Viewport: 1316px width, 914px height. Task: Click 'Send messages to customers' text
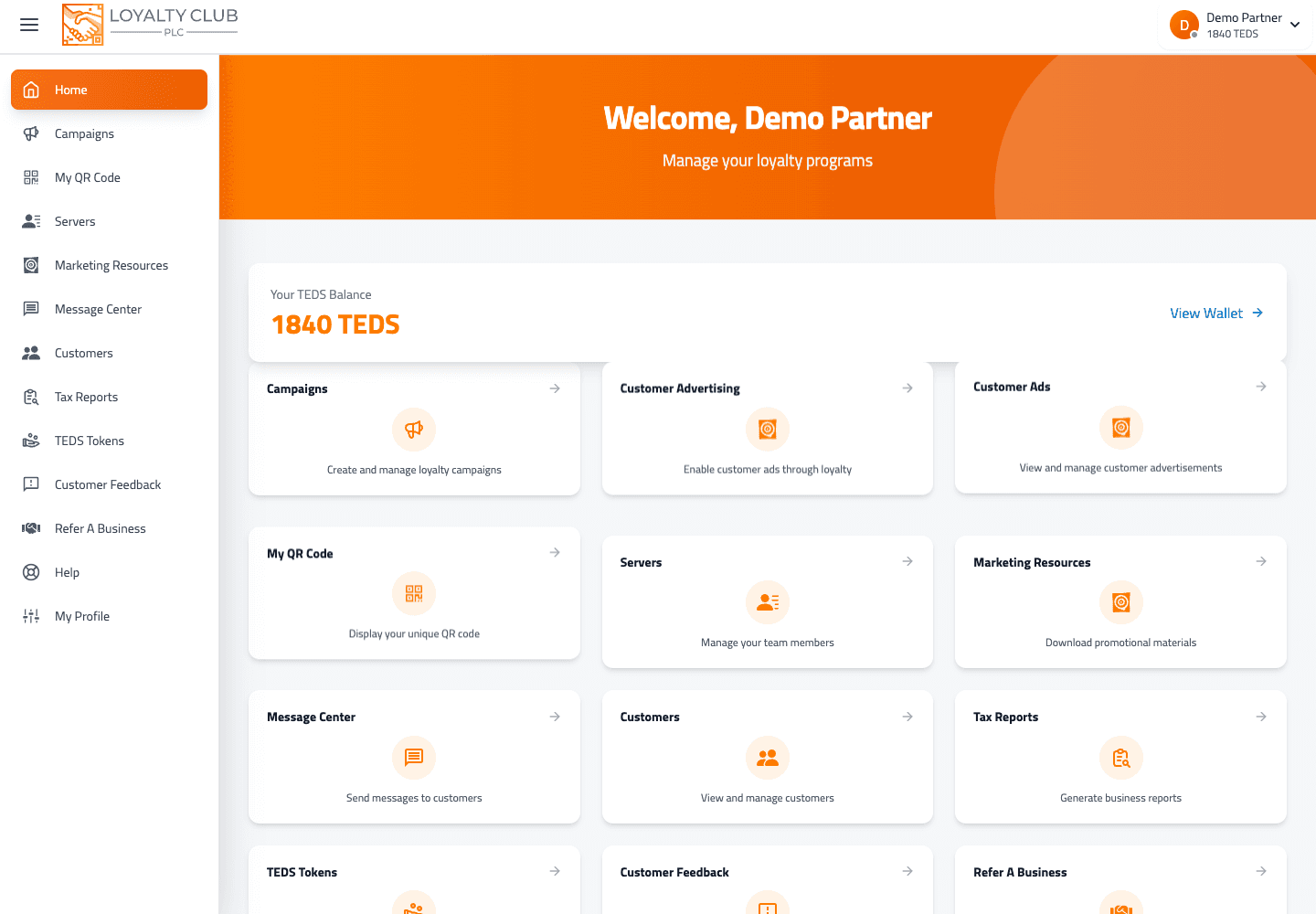414,798
